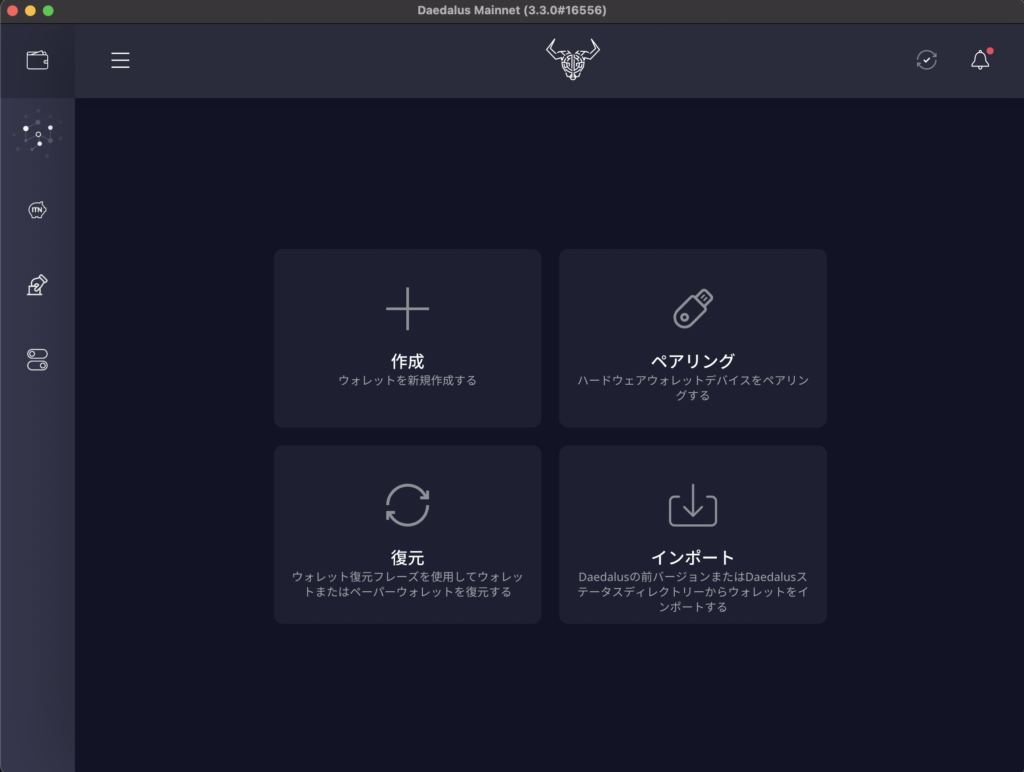Click the ITN rewards piggy bank icon
The image size is (1024, 772).
click(37, 210)
